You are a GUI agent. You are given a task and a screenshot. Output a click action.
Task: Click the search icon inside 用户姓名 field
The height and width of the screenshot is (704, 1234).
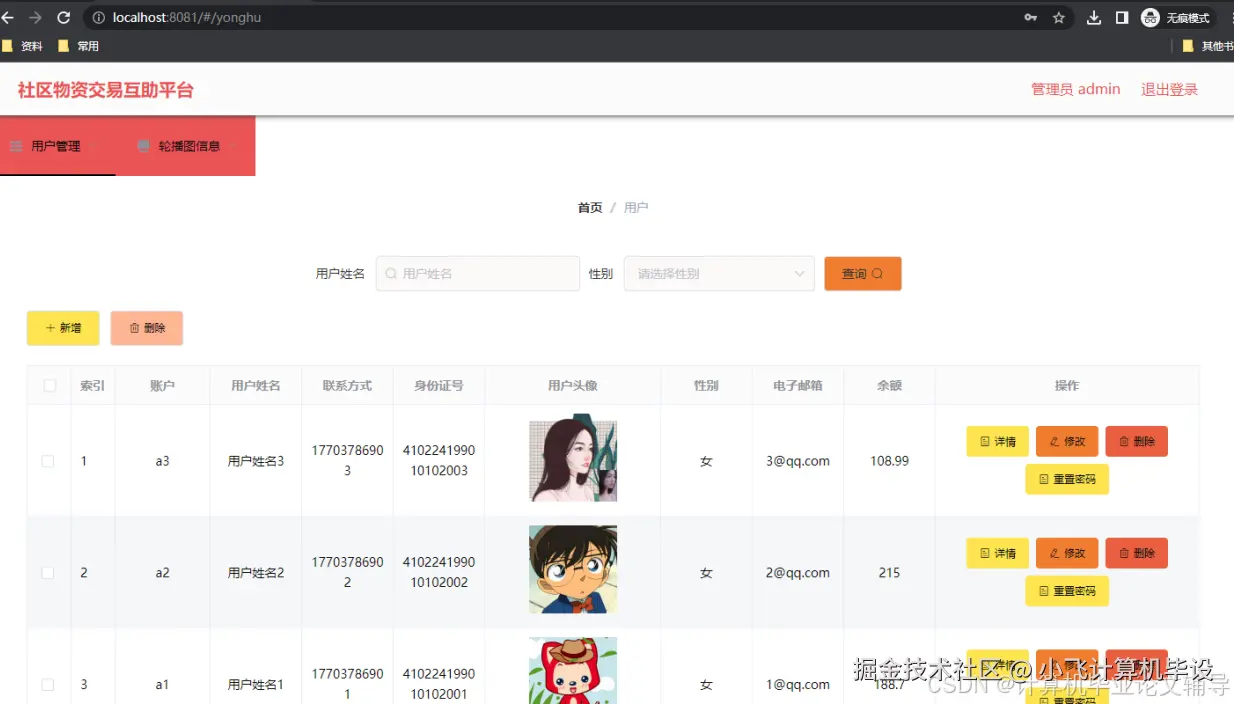[391, 274]
